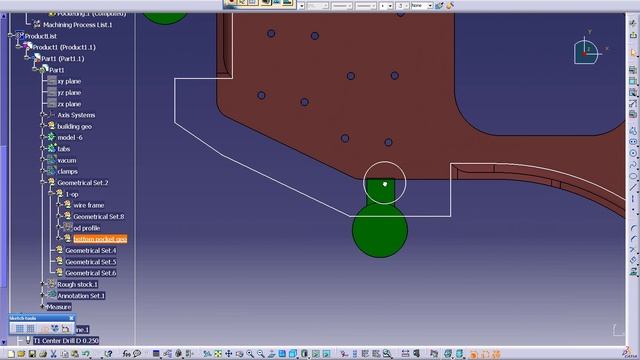Screen dimensions: 640x360
Task: Select the zx plane tree item
Action: (x=69, y=104)
